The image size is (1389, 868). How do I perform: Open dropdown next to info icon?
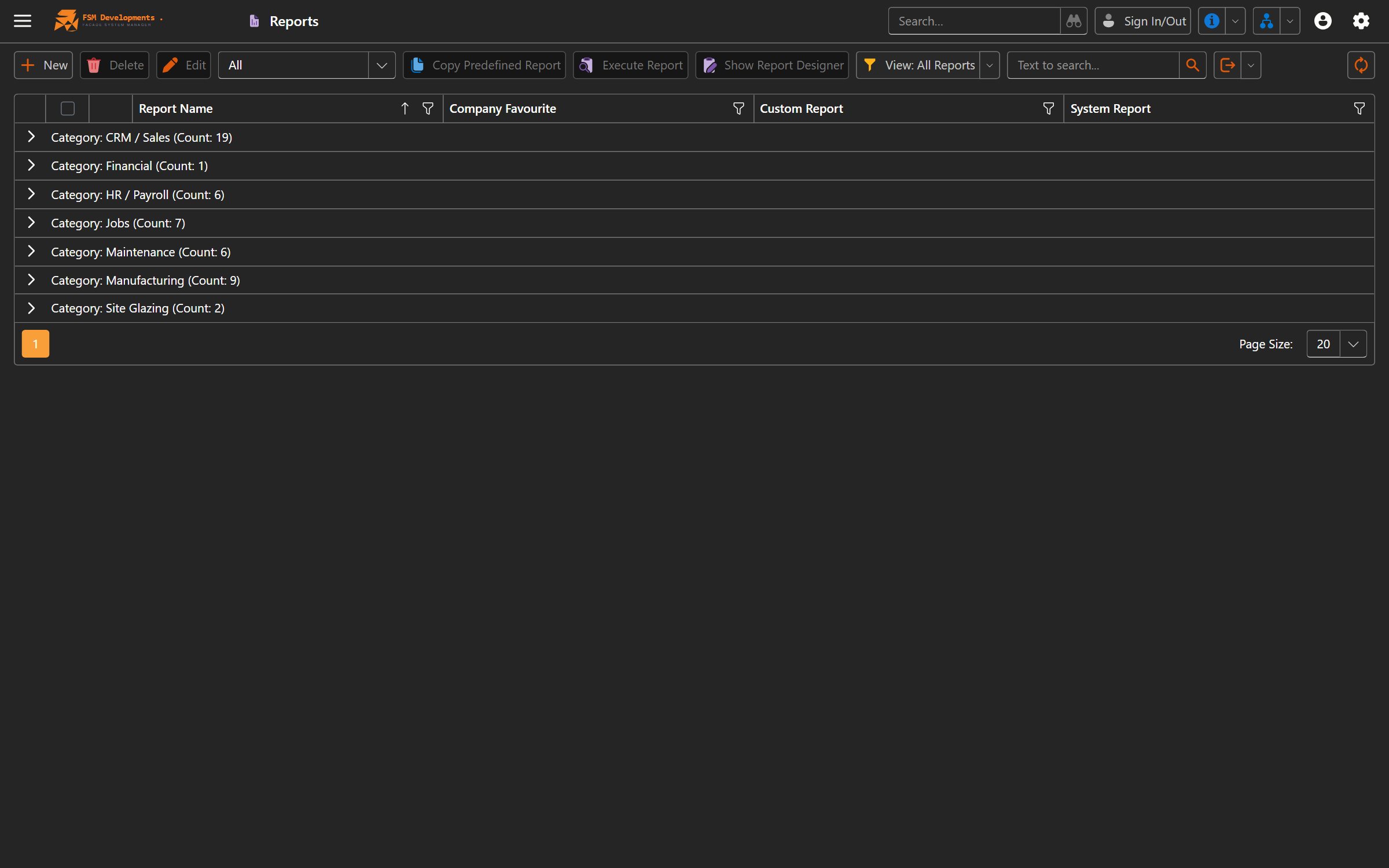[x=1235, y=21]
